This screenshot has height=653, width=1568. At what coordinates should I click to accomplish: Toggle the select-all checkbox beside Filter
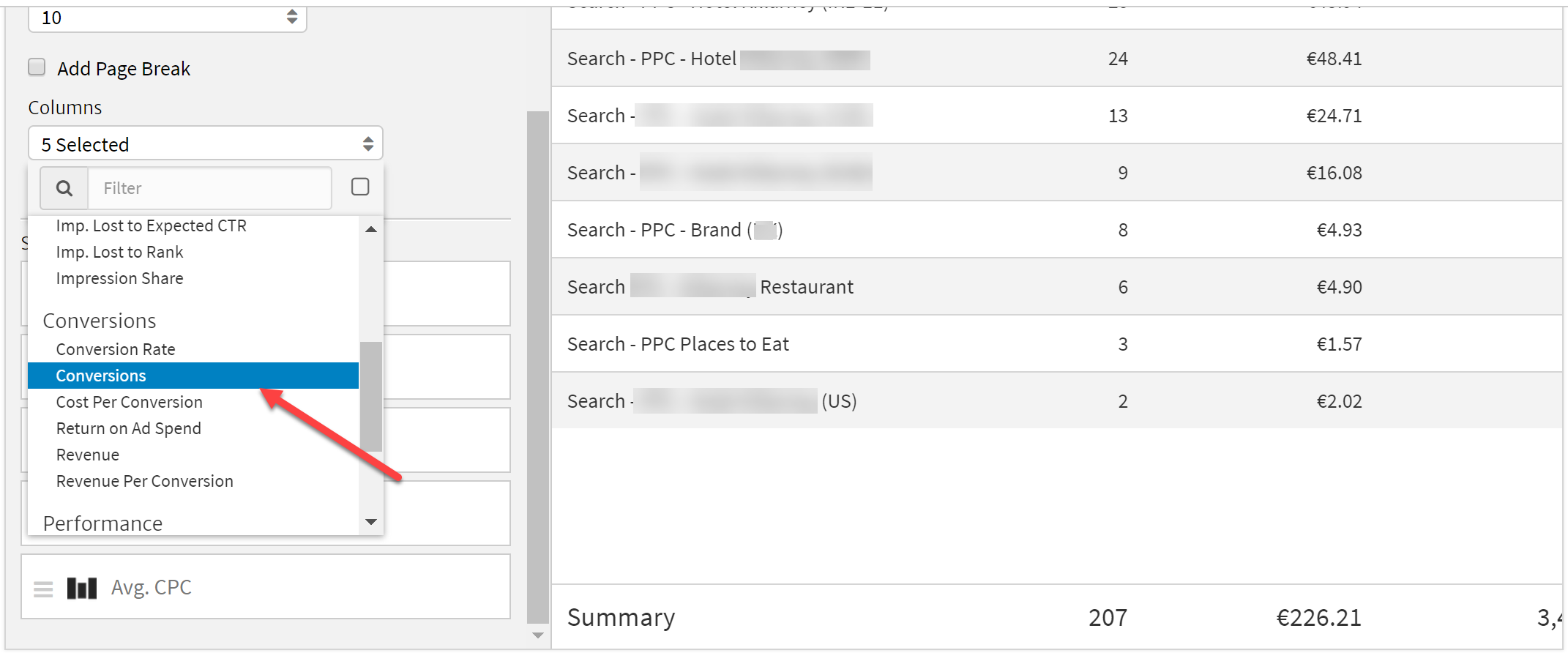pos(360,187)
